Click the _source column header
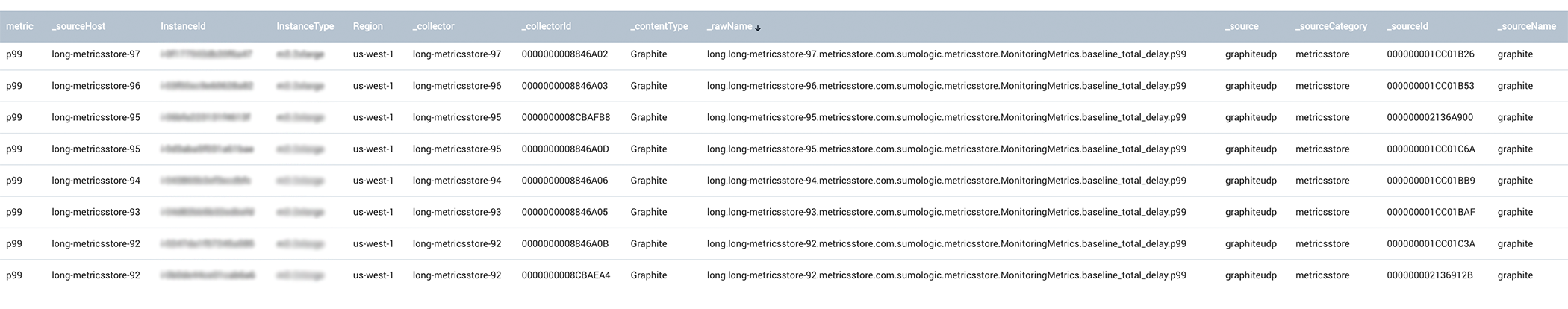The image size is (1568, 309). tap(1242, 26)
